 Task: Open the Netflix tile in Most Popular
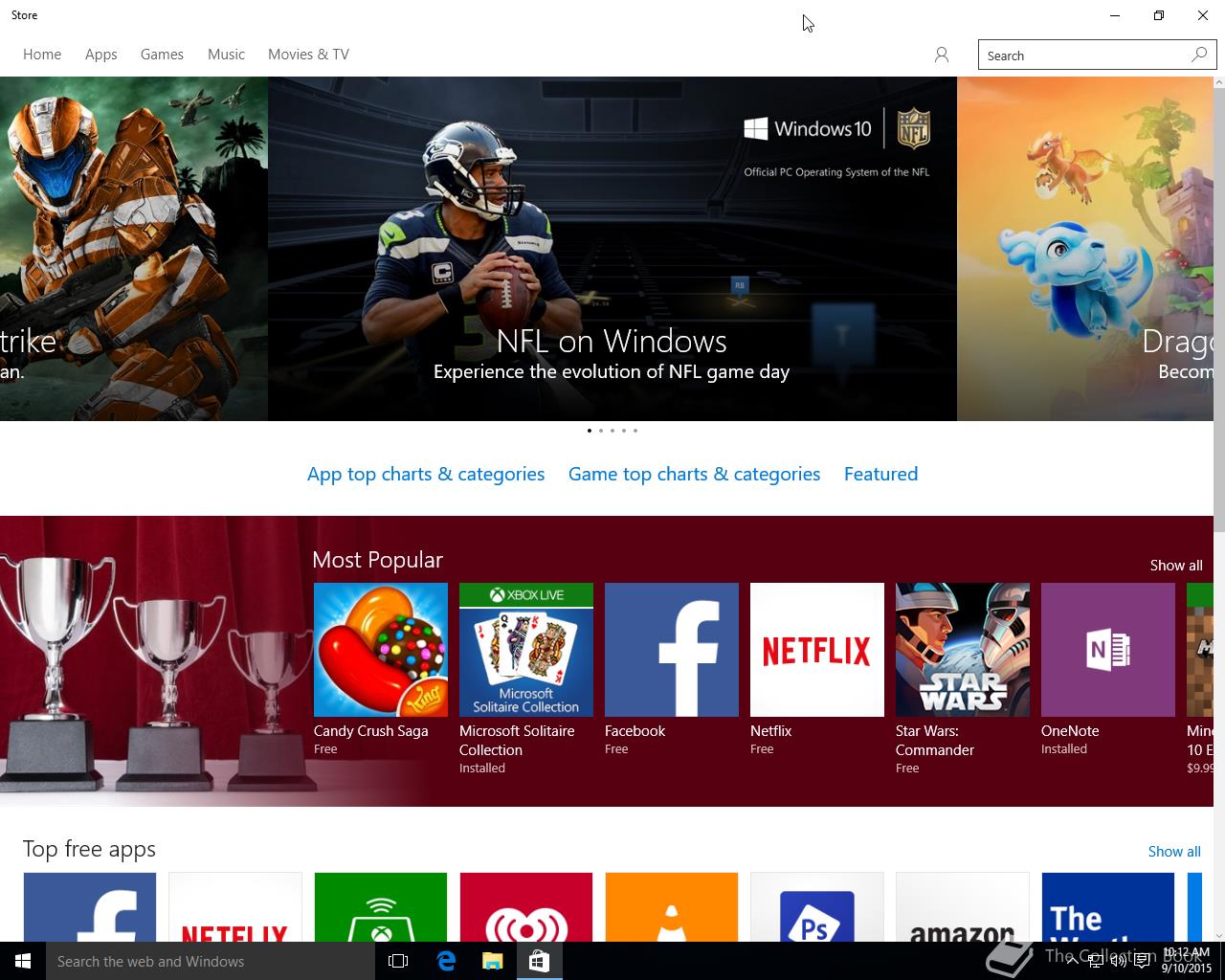pos(817,650)
